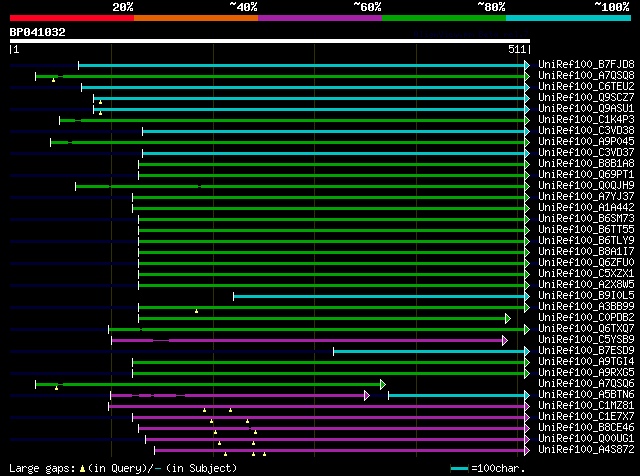
Task: Click the orange ~40% legend color segment
Action: click(196, 18)
